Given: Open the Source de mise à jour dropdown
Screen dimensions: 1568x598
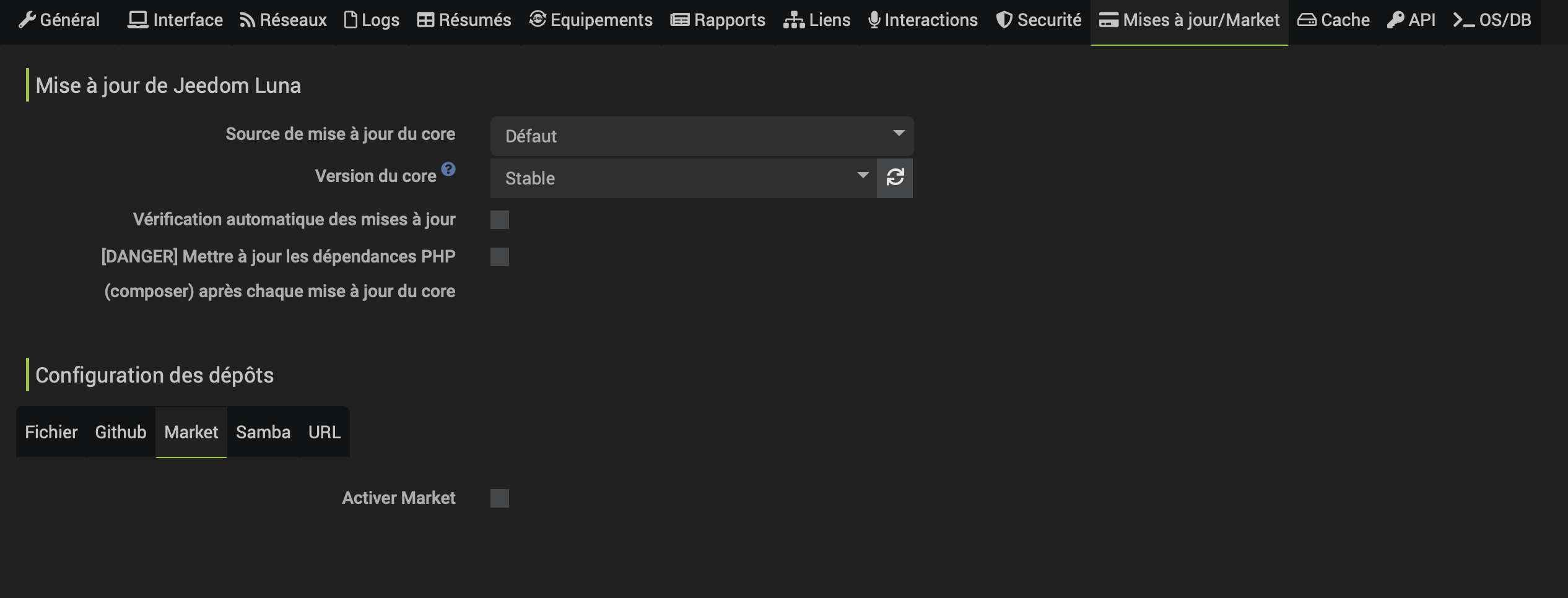Looking at the screenshot, I should tap(702, 136).
